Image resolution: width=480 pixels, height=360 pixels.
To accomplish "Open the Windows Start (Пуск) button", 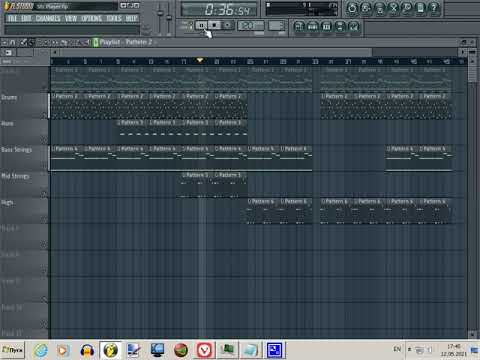I will [x=13, y=350].
